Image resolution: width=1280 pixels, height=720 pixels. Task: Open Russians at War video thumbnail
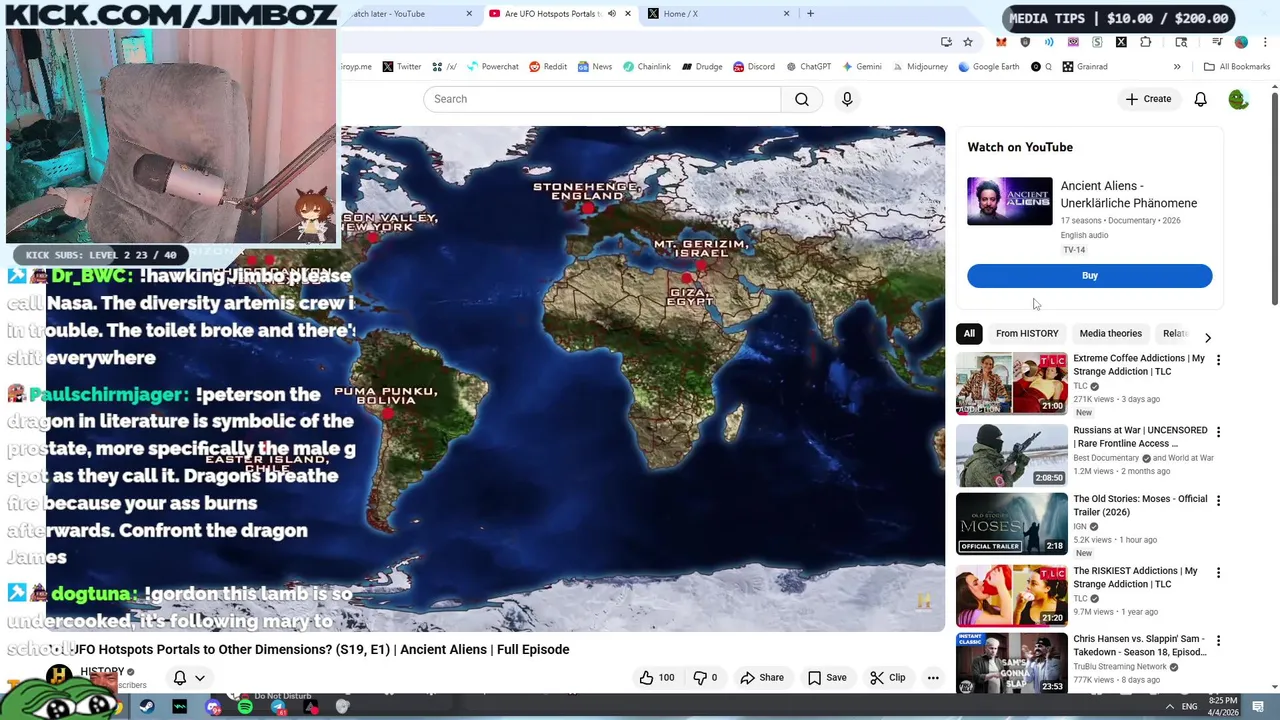pyautogui.click(x=1011, y=455)
